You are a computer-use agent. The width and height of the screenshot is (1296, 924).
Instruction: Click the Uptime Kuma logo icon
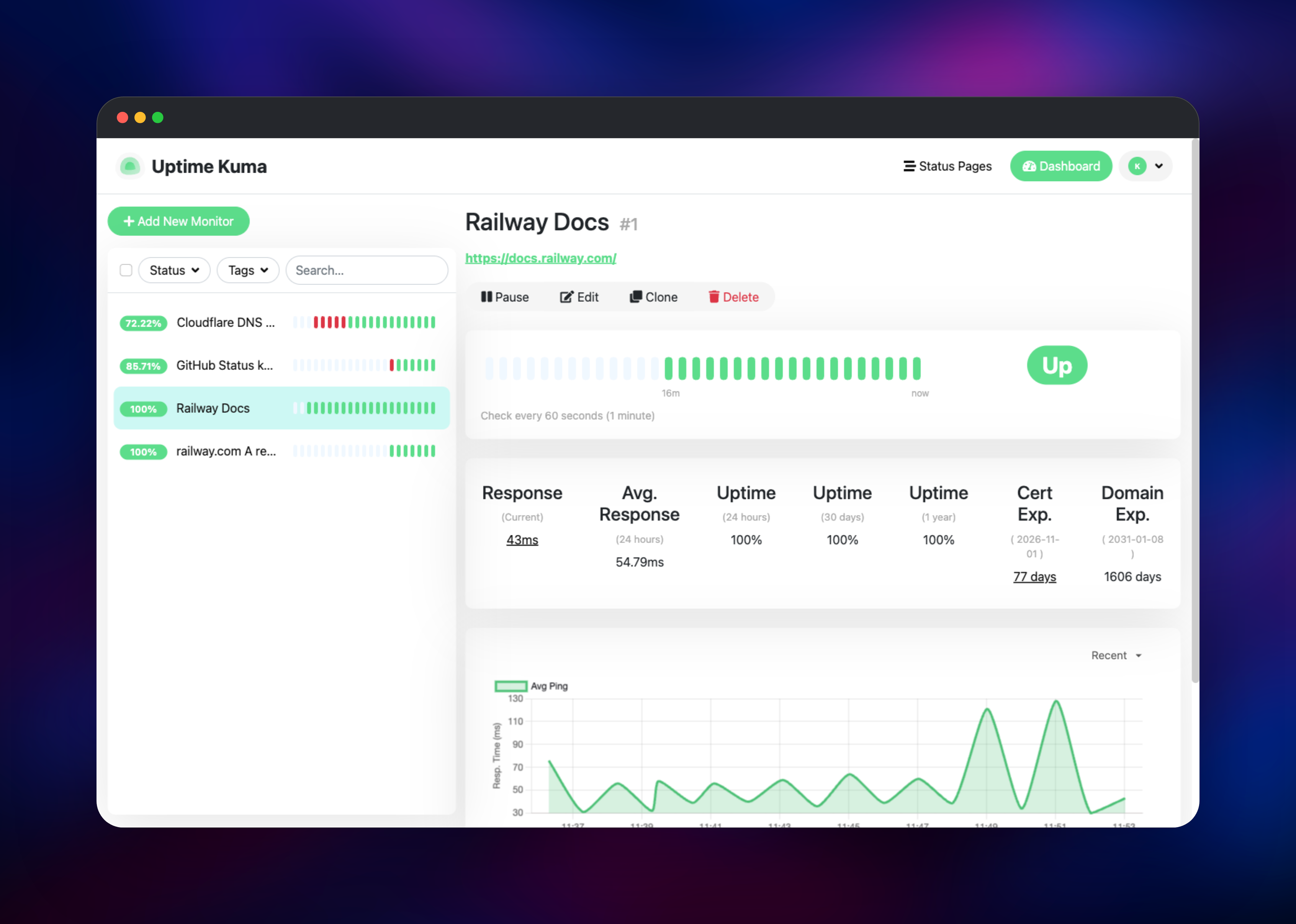pyautogui.click(x=130, y=166)
